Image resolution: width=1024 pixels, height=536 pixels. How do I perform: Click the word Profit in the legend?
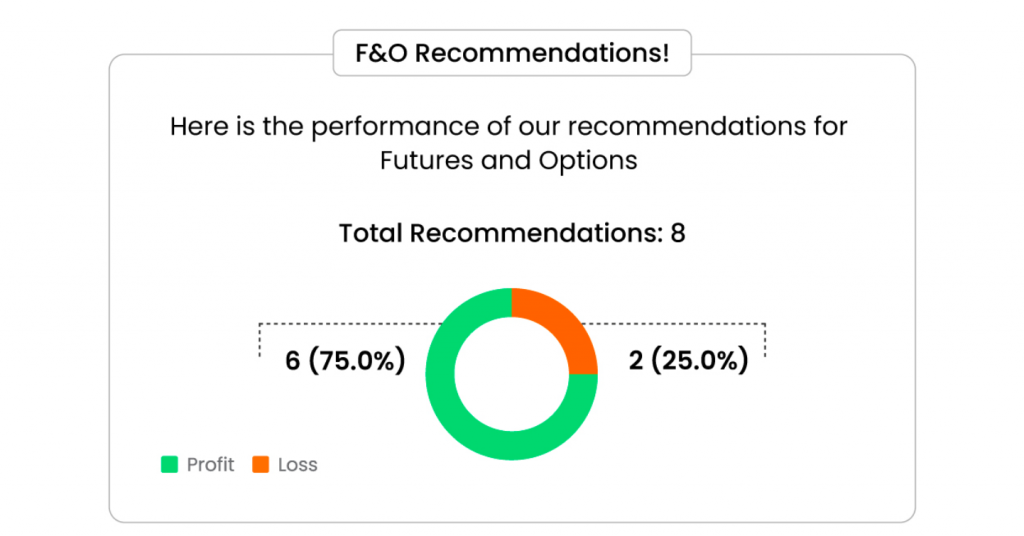tap(210, 464)
